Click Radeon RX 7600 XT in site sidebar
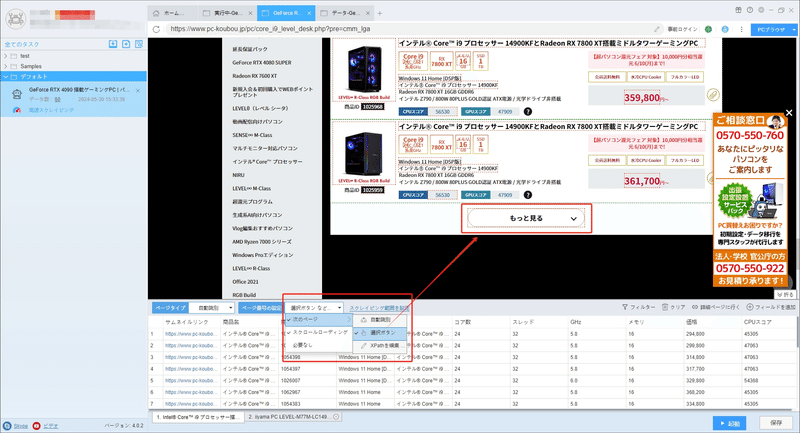This screenshot has height=433, width=800. pyautogui.click(x=255, y=76)
